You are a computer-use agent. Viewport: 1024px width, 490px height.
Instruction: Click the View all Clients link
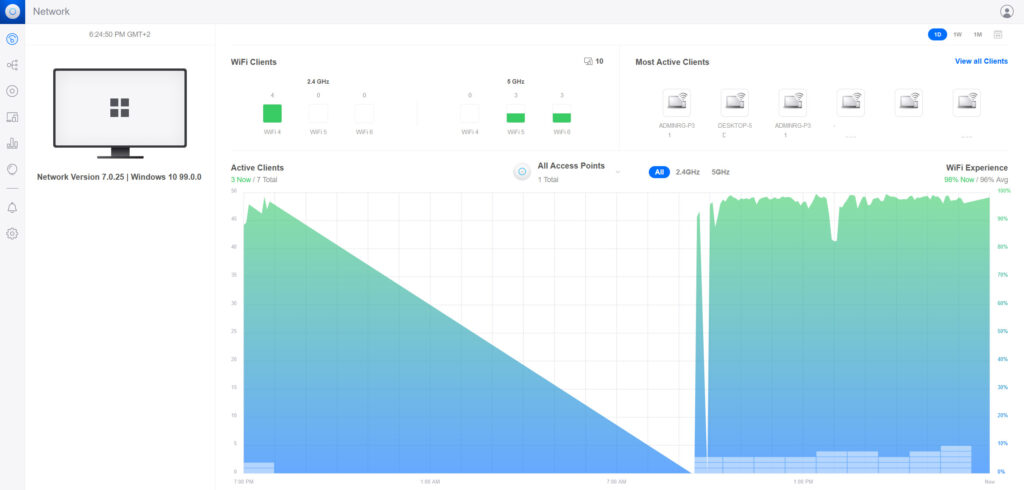tap(981, 62)
